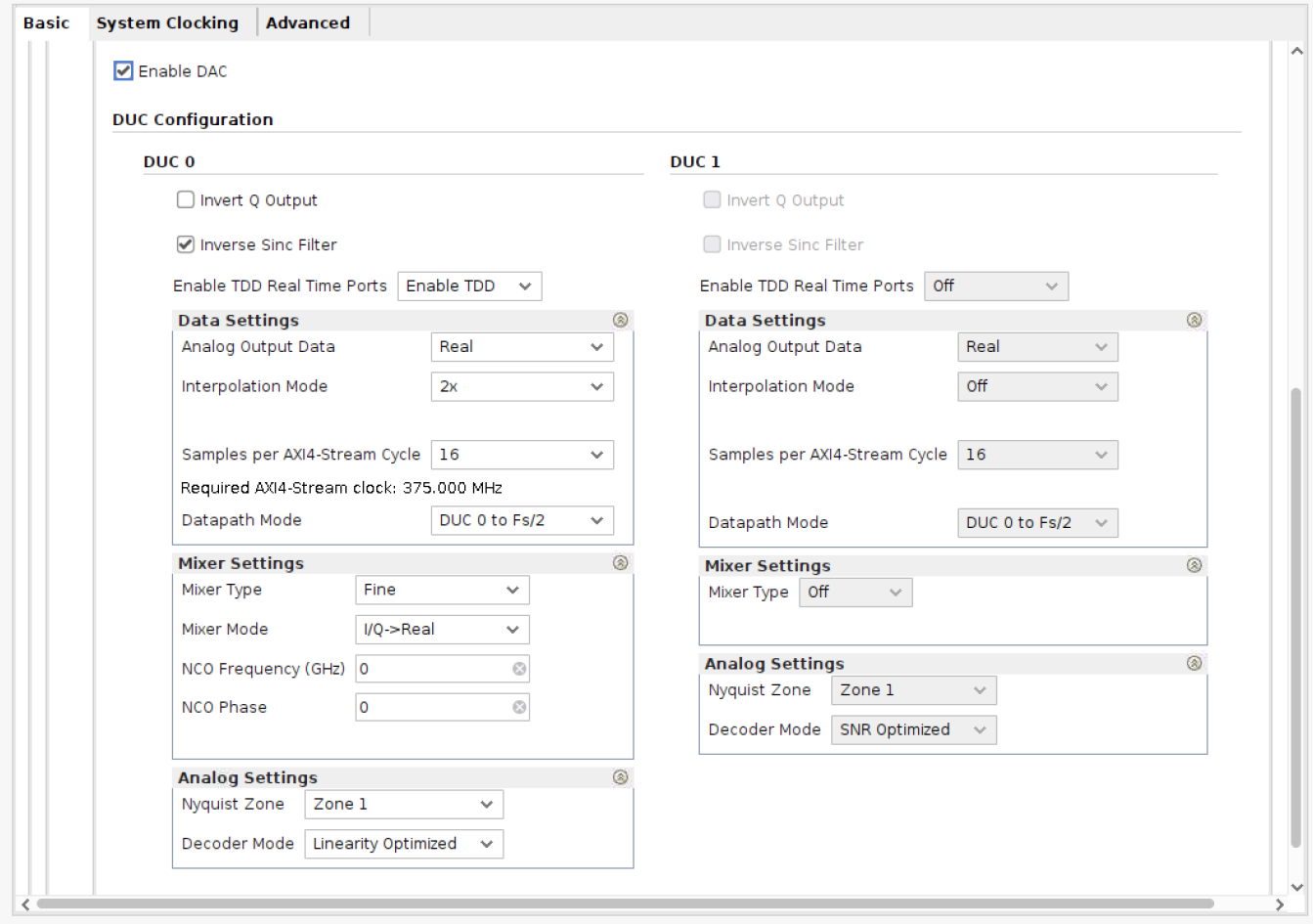1313x924 pixels.
Task: Open DUC 0 Enable TDD Real Time Ports dropdown
Action: point(469,286)
